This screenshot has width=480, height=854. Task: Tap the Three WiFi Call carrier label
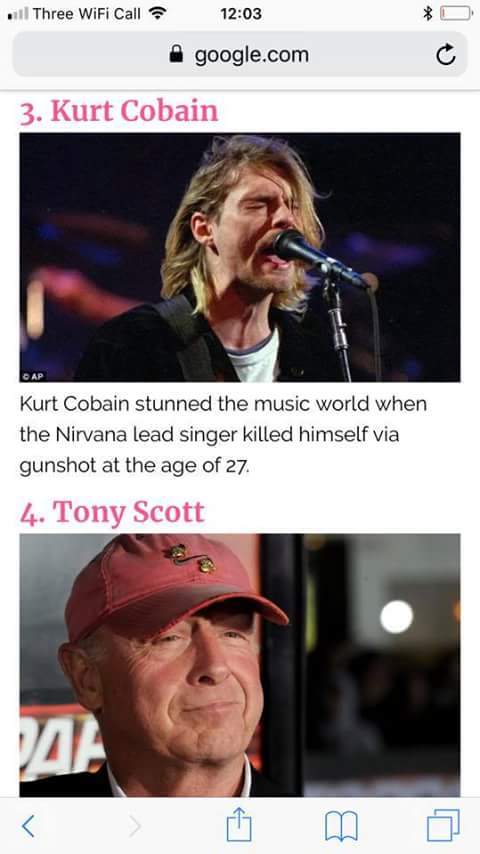pyautogui.click(x=87, y=13)
